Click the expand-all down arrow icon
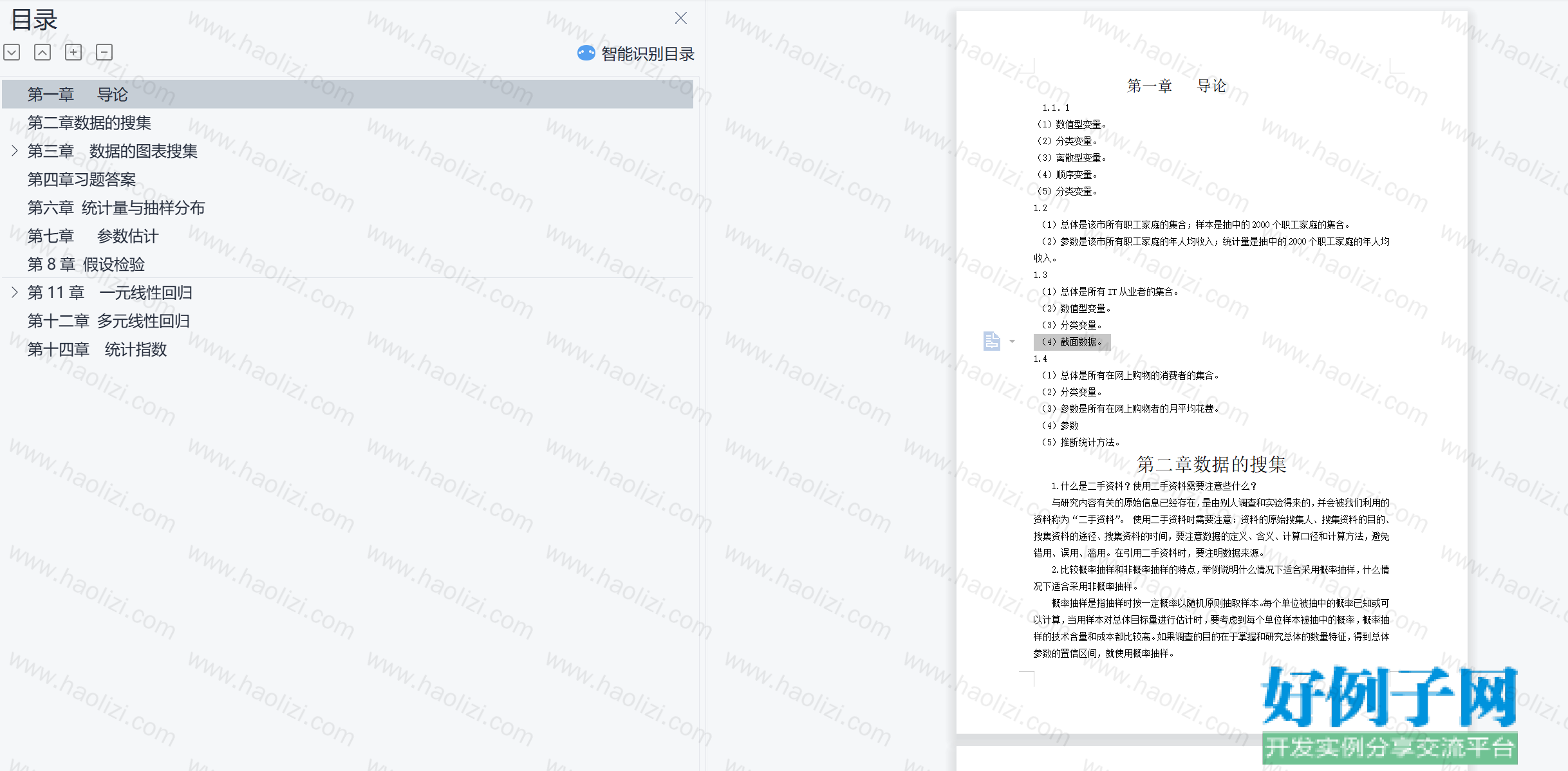This screenshot has width=1568, height=771. click(12, 52)
